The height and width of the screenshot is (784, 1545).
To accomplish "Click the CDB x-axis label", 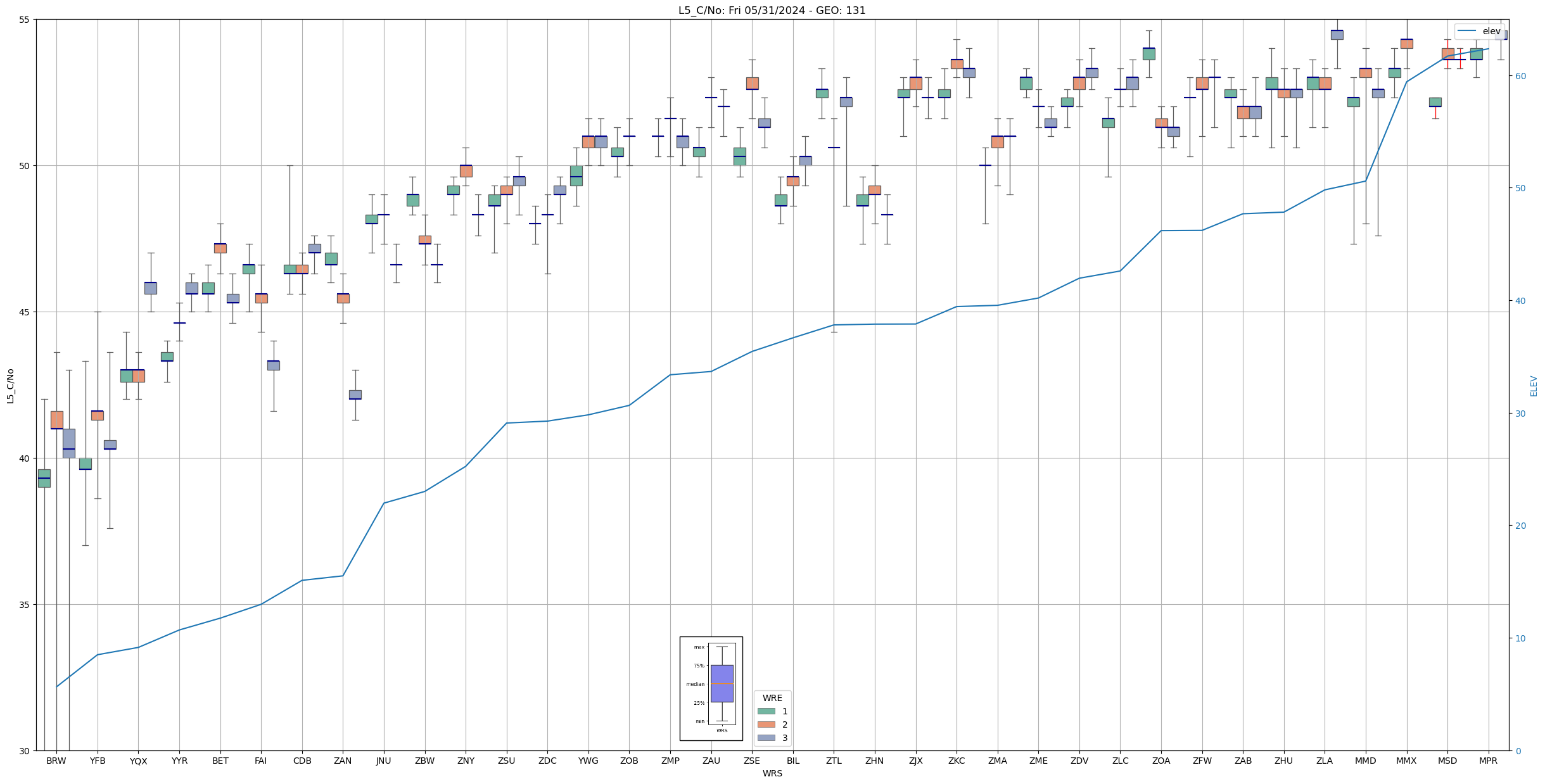I will pyautogui.click(x=302, y=761).
